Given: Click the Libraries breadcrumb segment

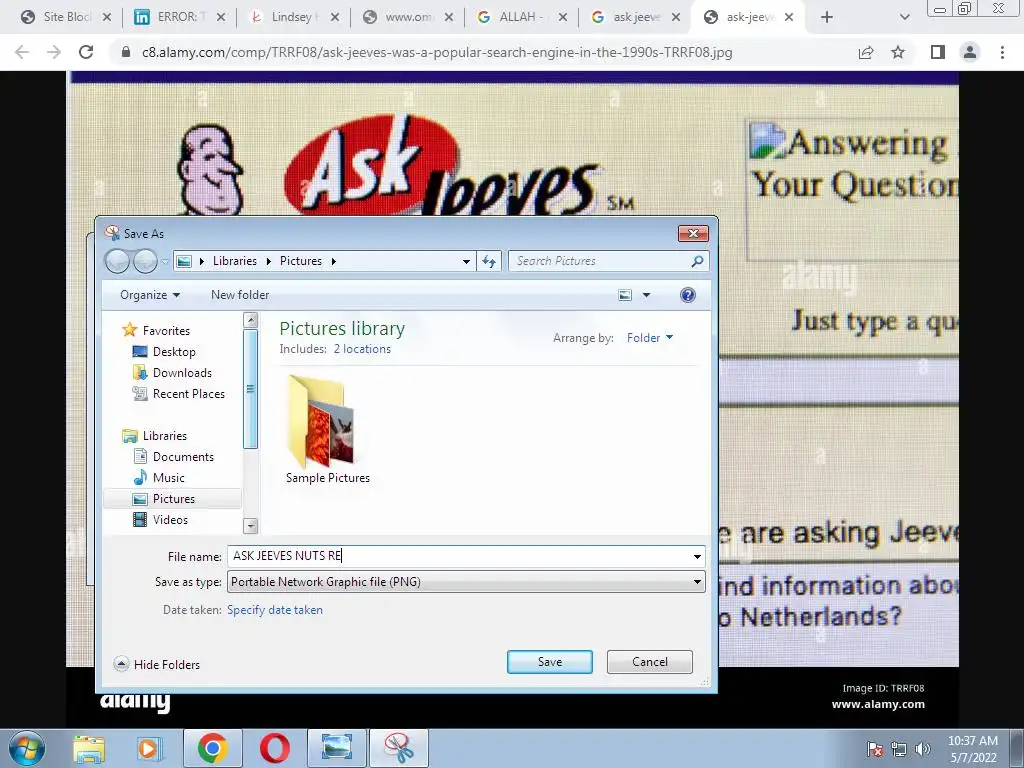Looking at the screenshot, I should [x=234, y=261].
